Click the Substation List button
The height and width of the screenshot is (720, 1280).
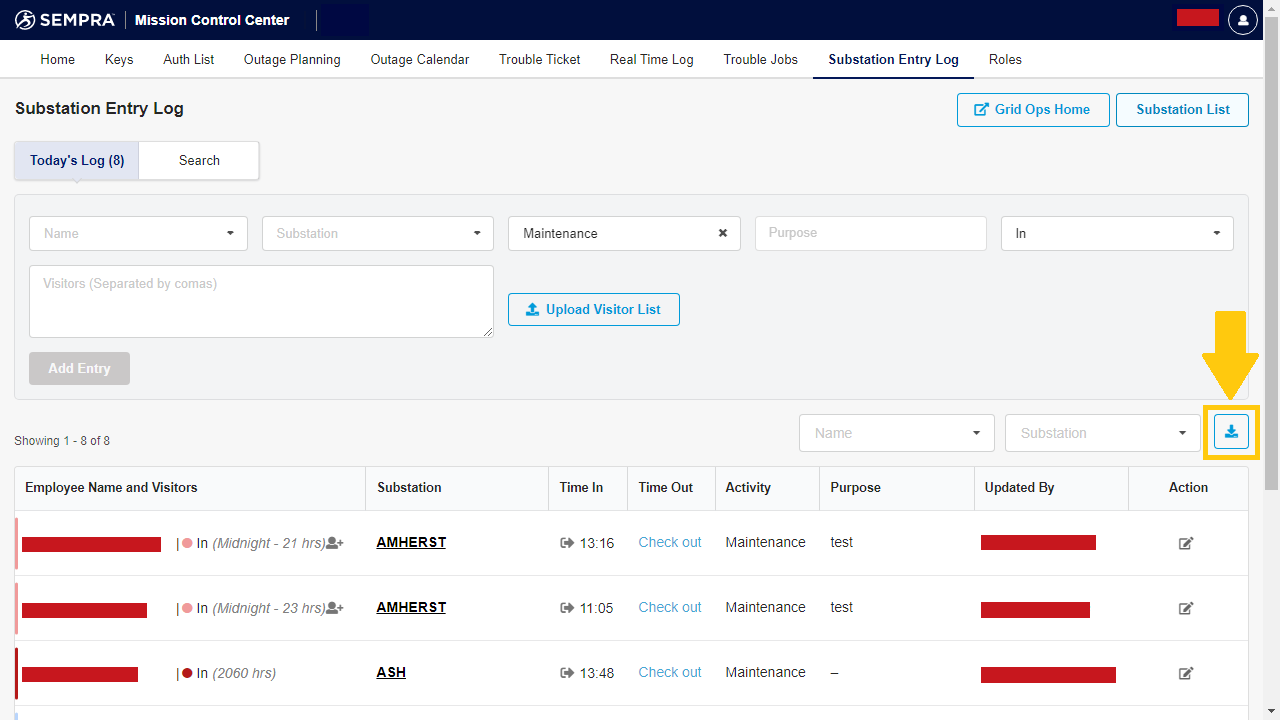coord(1182,110)
